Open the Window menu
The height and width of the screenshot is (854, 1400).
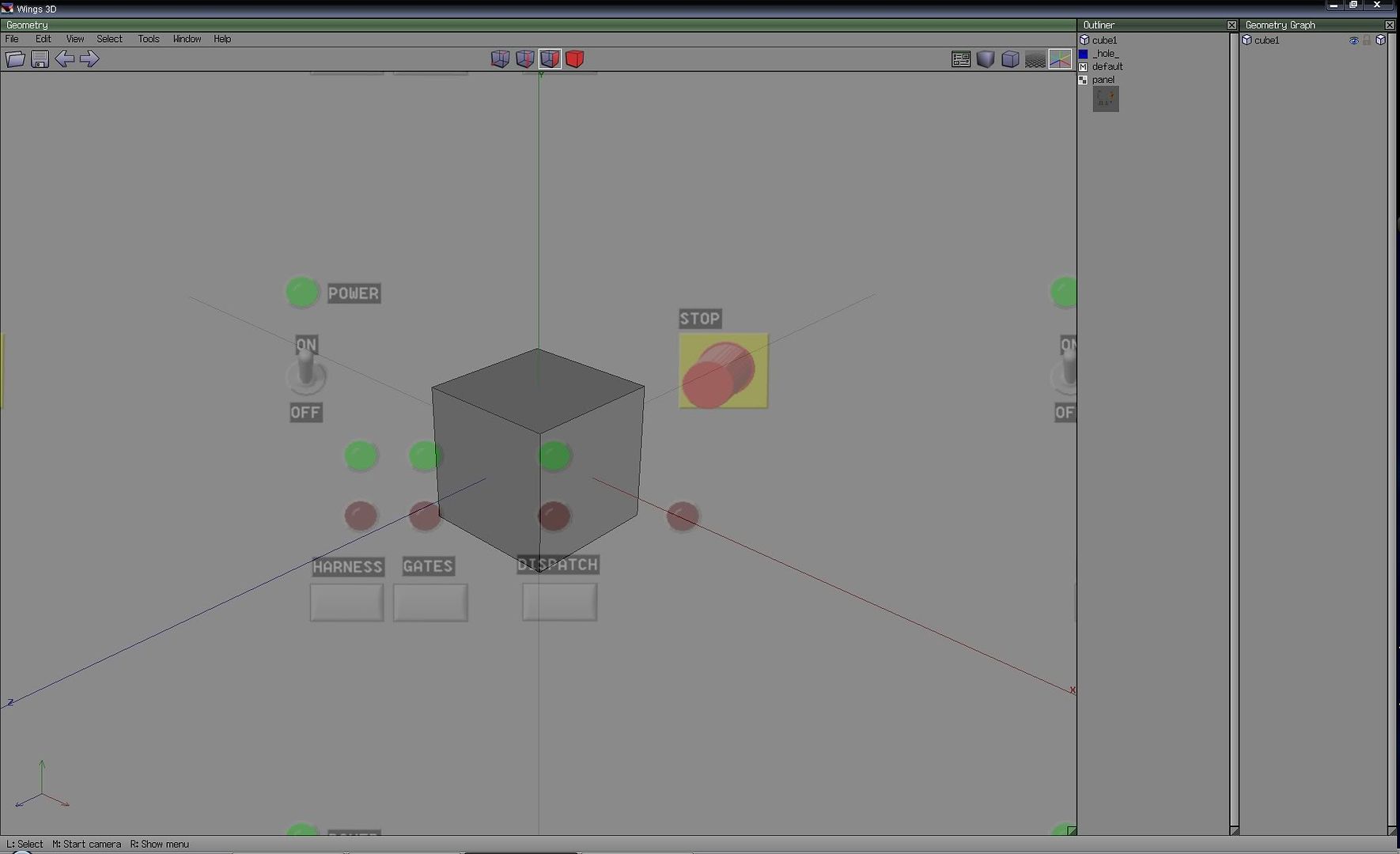click(187, 39)
